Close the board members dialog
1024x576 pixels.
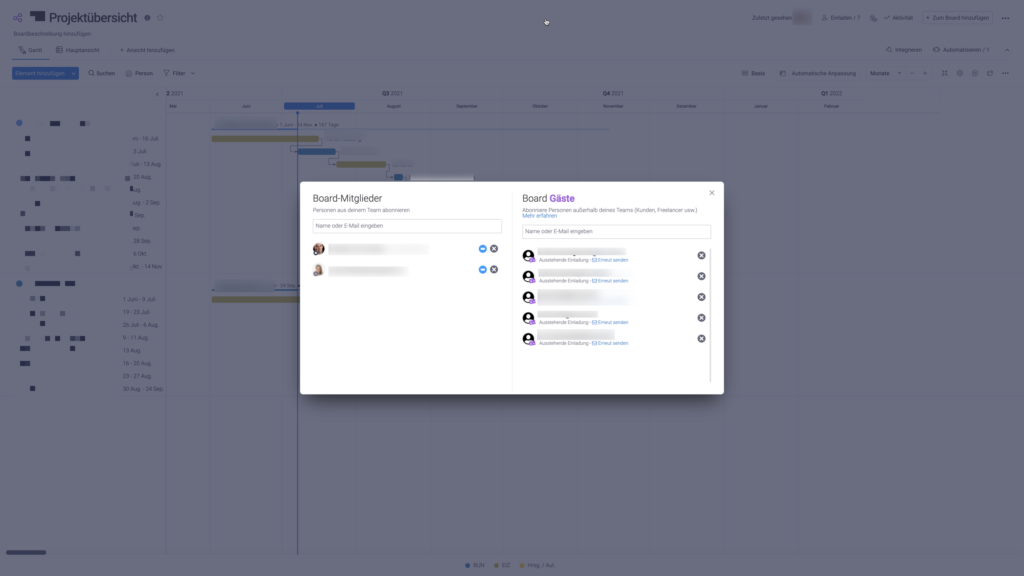click(712, 192)
